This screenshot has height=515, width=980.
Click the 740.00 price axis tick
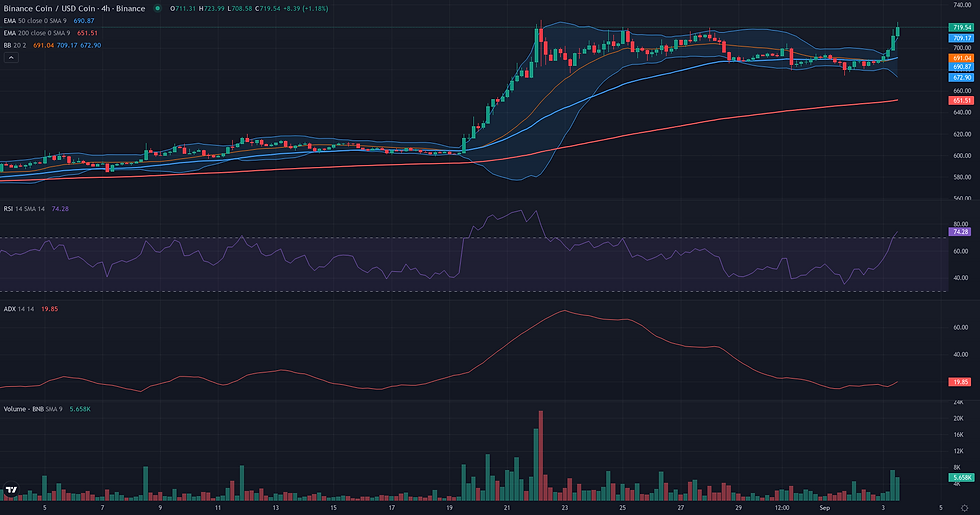(x=962, y=5)
